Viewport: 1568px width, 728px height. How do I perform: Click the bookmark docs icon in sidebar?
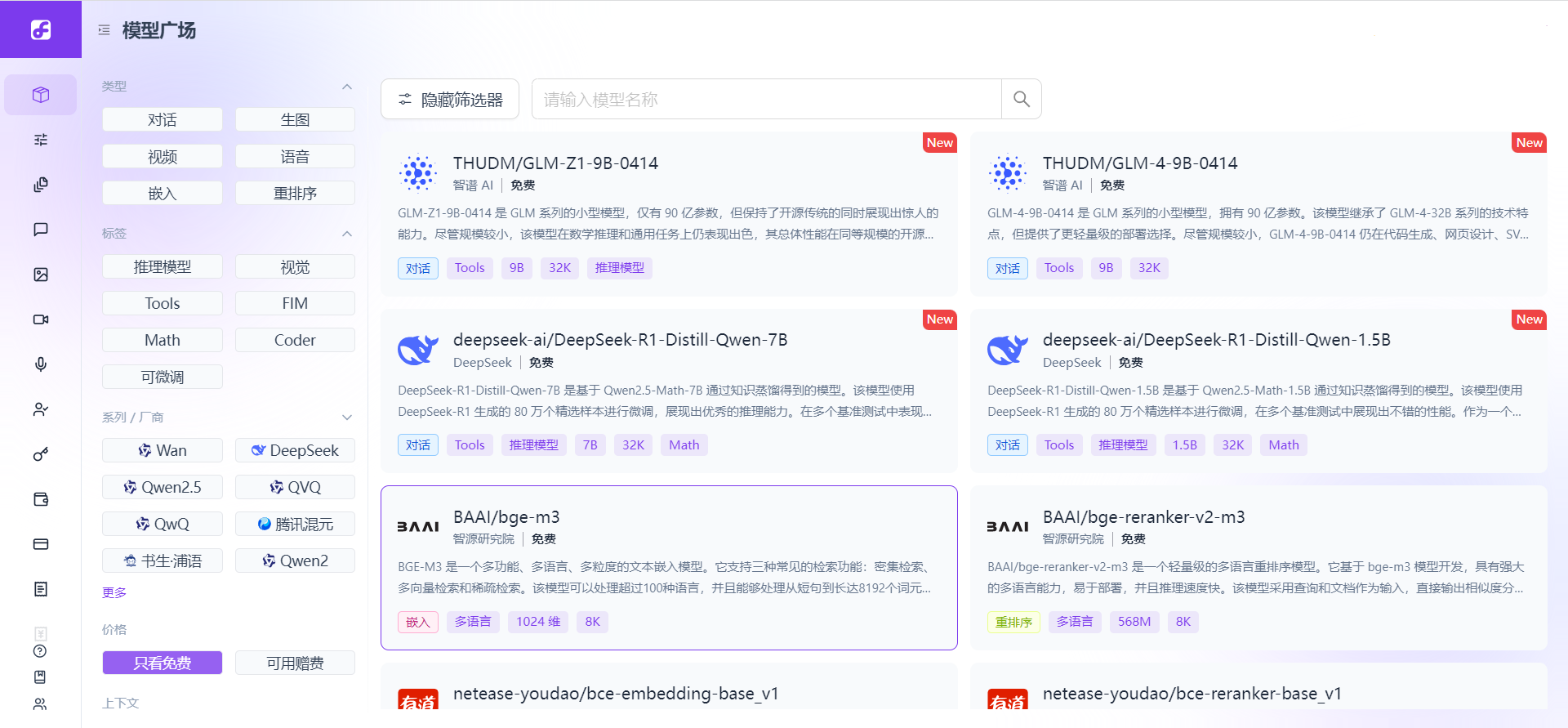pos(40,677)
